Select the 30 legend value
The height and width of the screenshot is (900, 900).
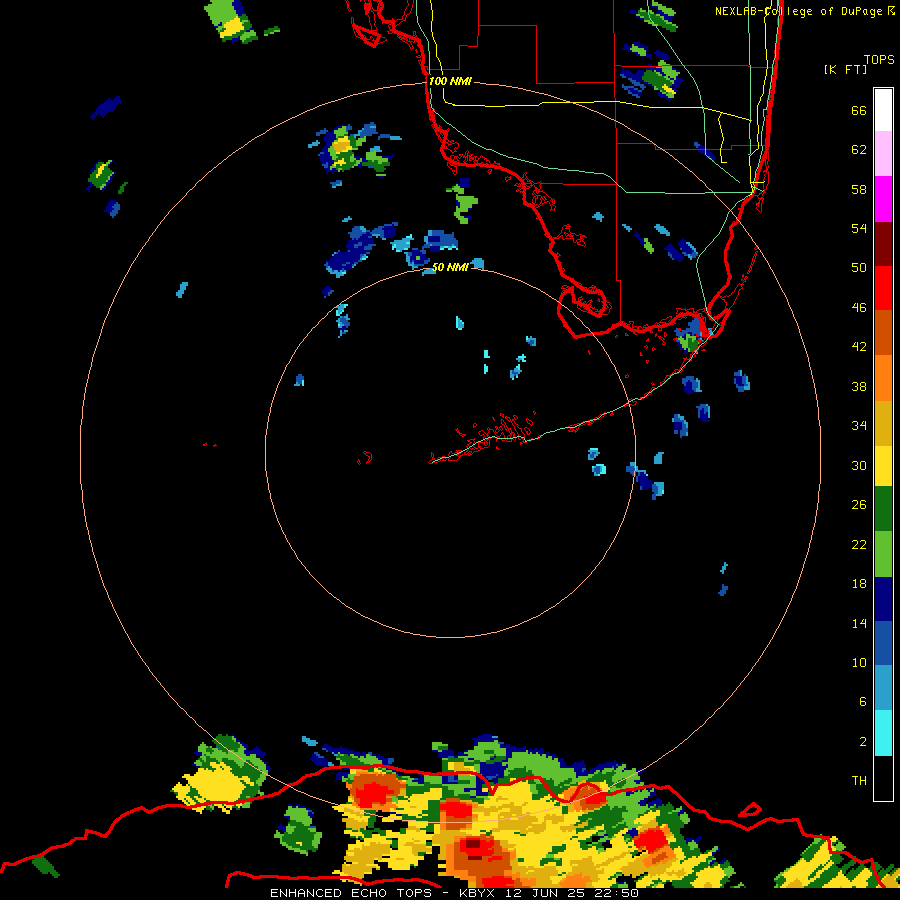coord(859,465)
